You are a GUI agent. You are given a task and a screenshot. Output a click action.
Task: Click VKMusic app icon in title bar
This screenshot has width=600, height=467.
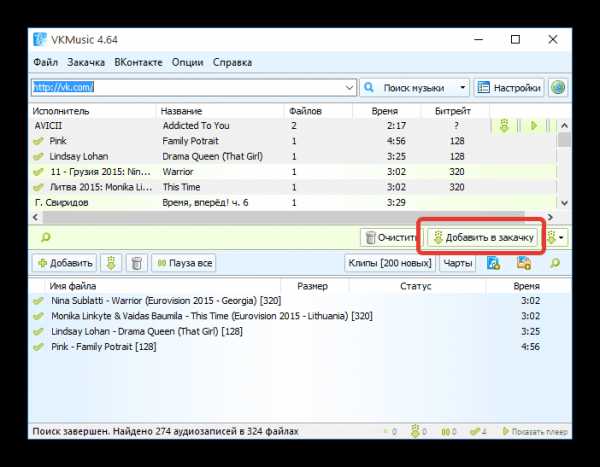point(39,39)
